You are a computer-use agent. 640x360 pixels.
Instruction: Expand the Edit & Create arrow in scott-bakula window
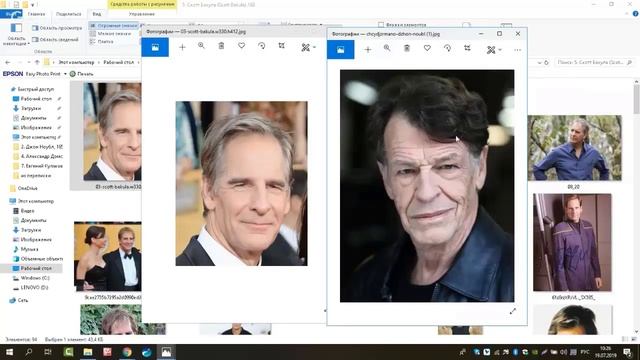pyautogui.click(x=314, y=47)
